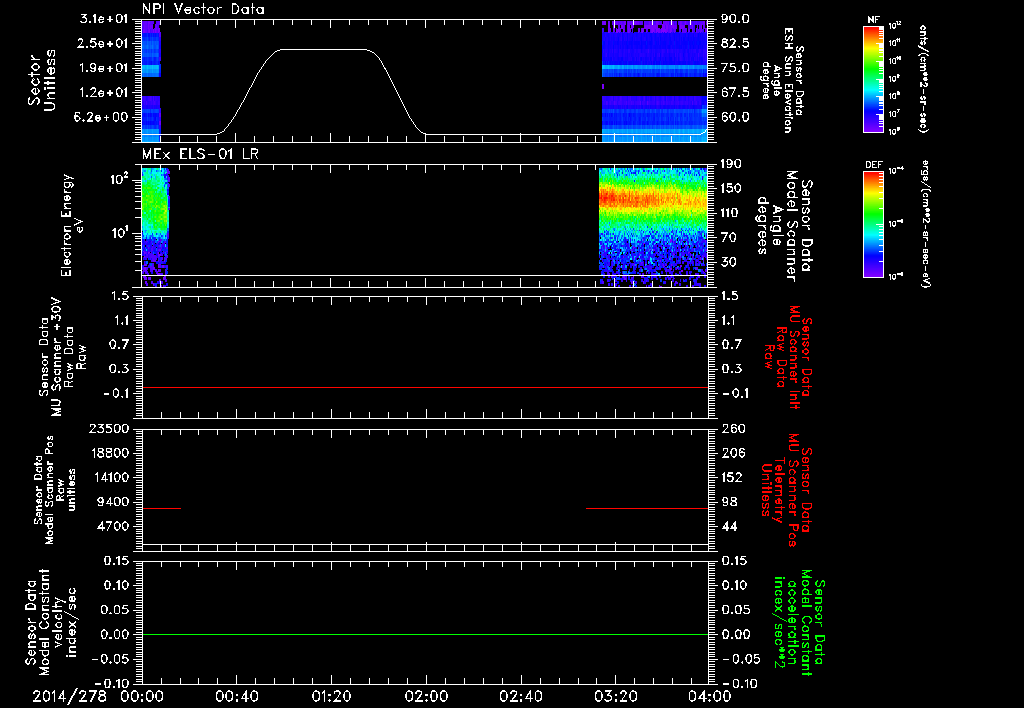
Task: Click the "cnts/(cm**2-sr-sec)" units label
Action: tap(923, 78)
